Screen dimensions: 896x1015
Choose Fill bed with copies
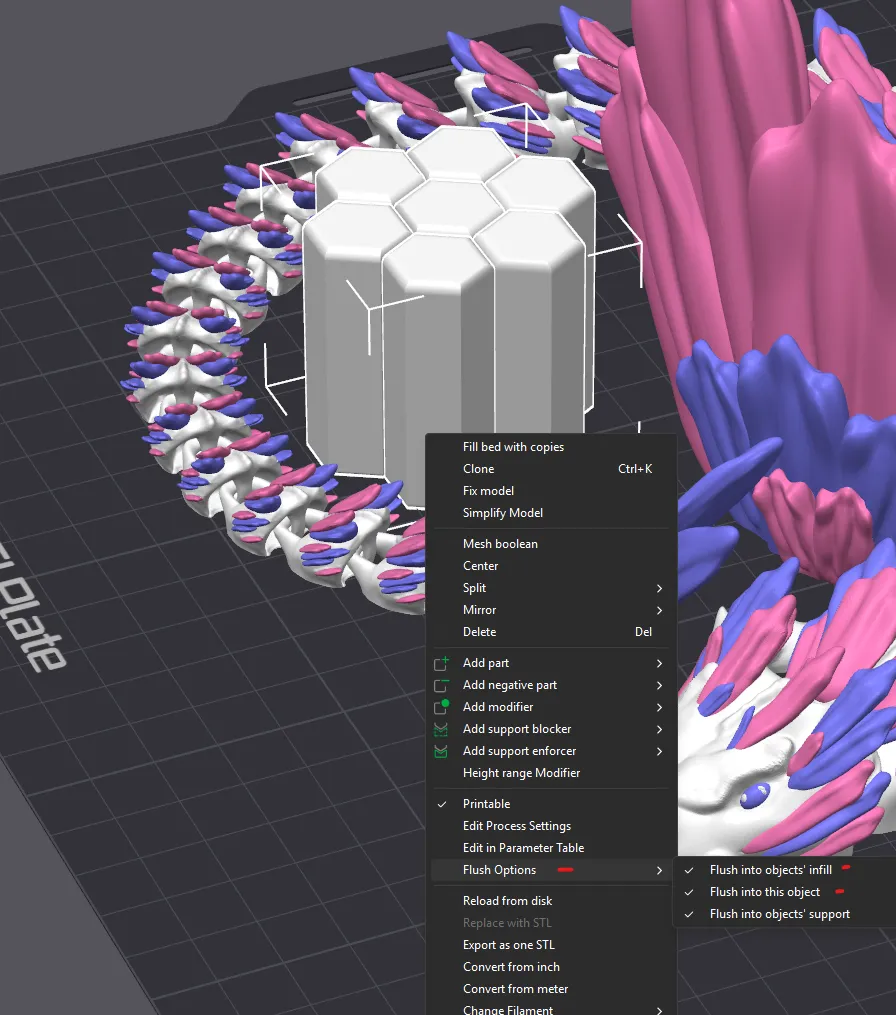click(x=513, y=447)
